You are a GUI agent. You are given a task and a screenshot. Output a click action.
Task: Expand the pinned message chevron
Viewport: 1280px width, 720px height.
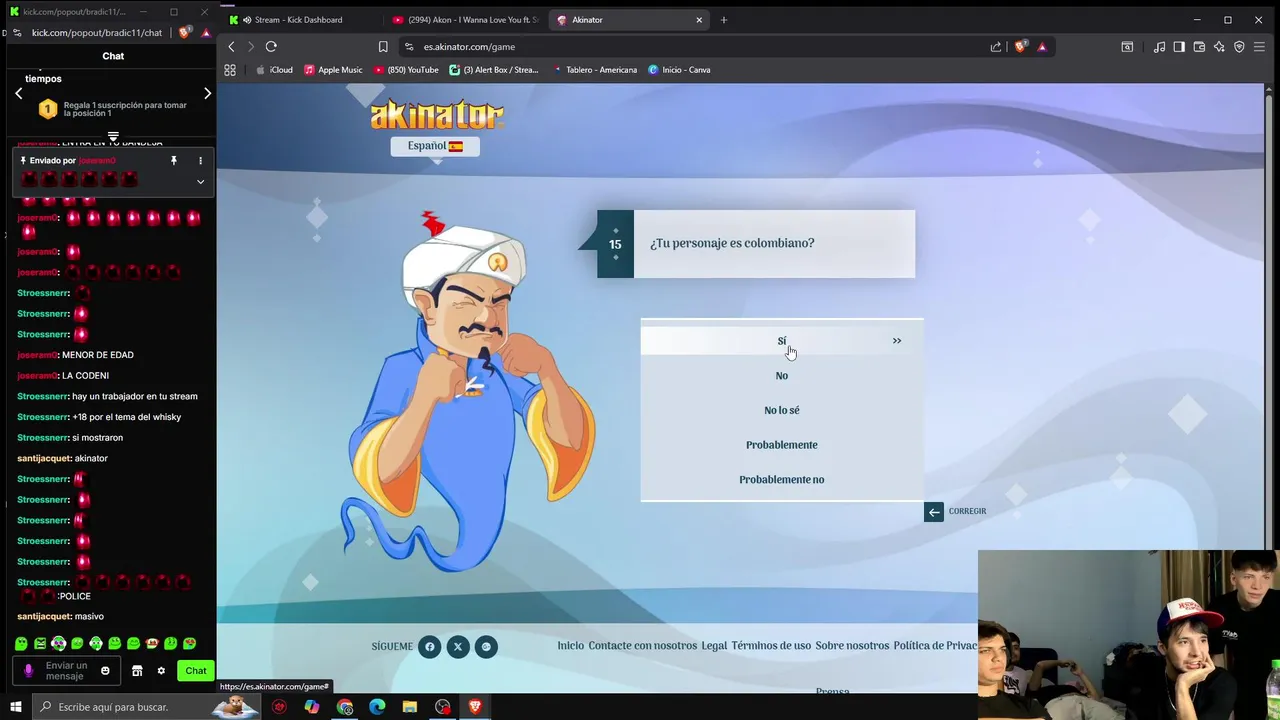tap(200, 182)
